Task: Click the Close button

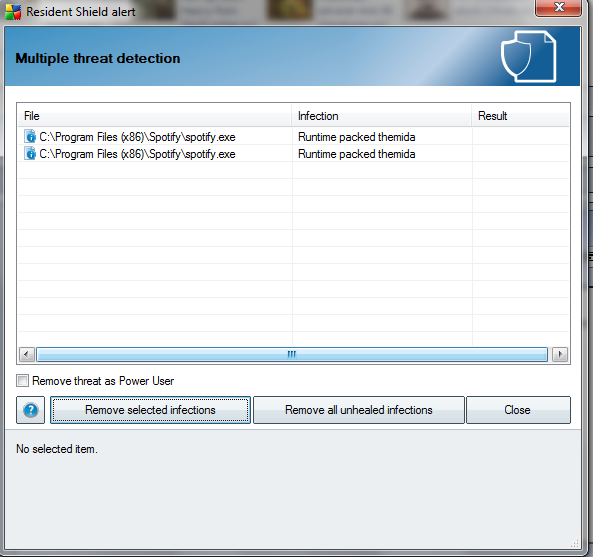Action: (518, 410)
